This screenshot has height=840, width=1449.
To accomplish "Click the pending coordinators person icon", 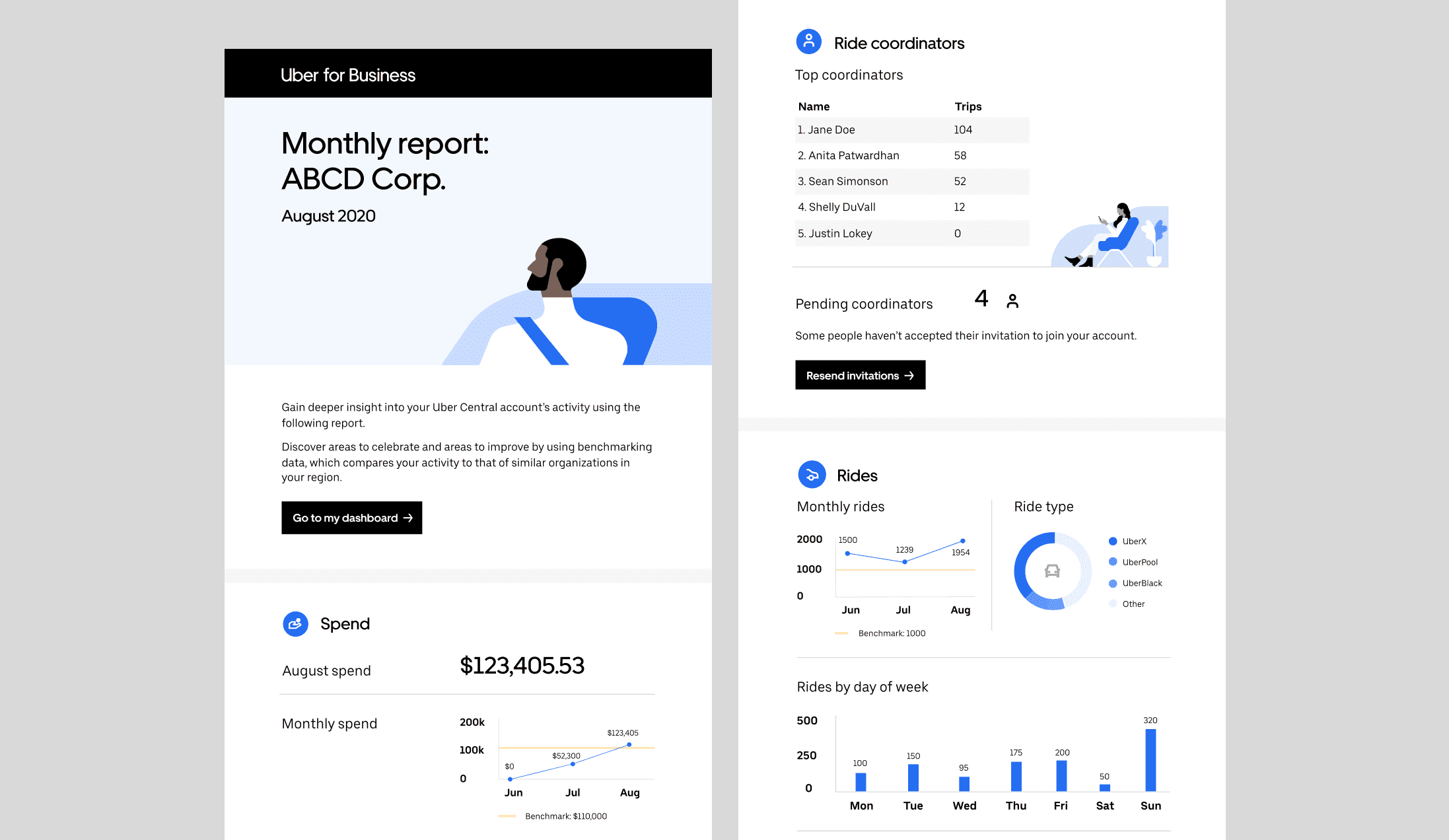I will point(1012,301).
